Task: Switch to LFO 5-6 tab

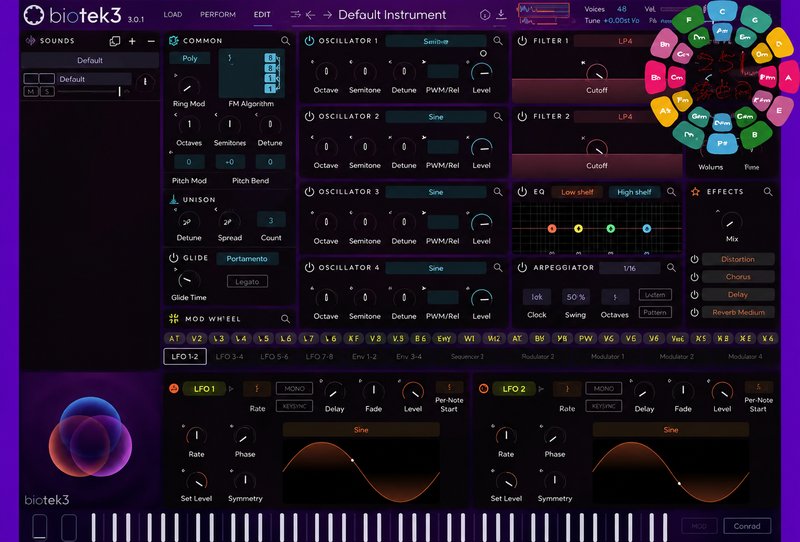Action: tap(274, 356)
